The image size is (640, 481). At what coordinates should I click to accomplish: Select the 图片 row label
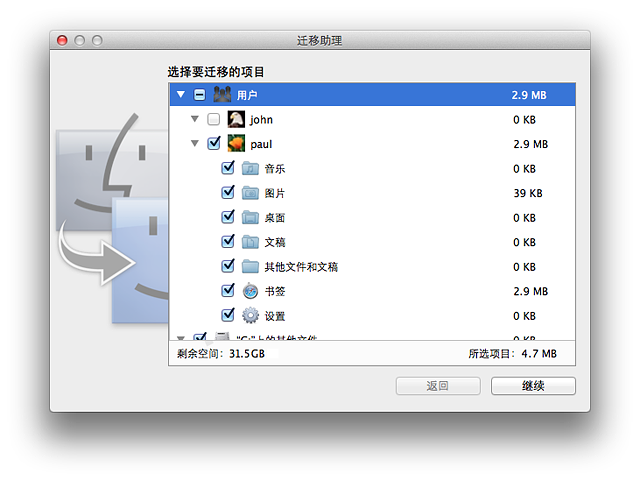pyautogui.click(x=275, y=193)
